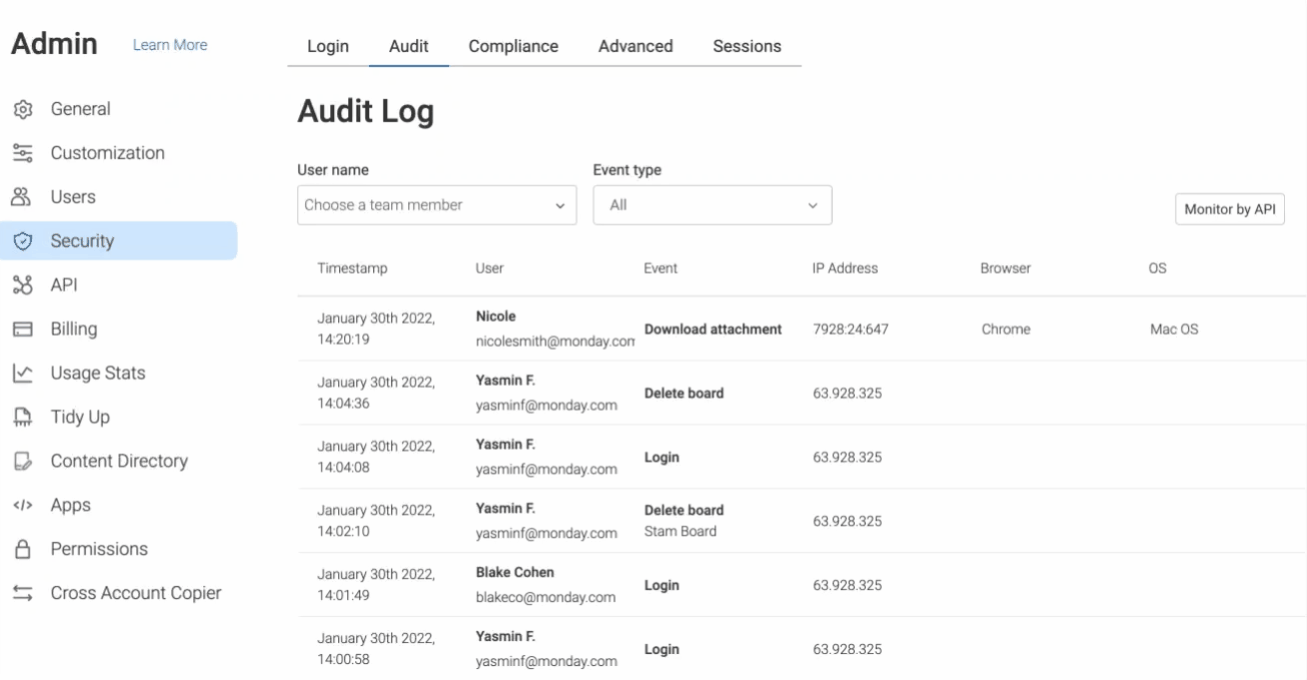Switch to the Login tab
Screen dimensions: 1307x680
[329, 46]
